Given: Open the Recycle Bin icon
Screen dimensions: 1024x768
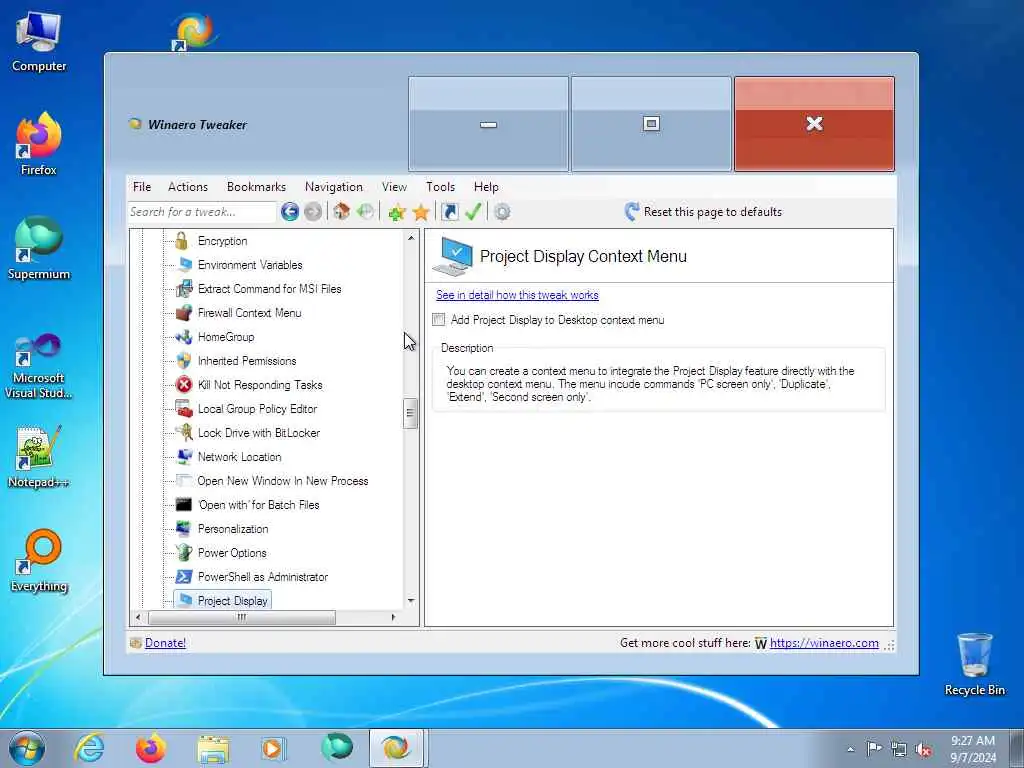Looking at the screenshot, I should pyautogui.click(x=974, y=664).
